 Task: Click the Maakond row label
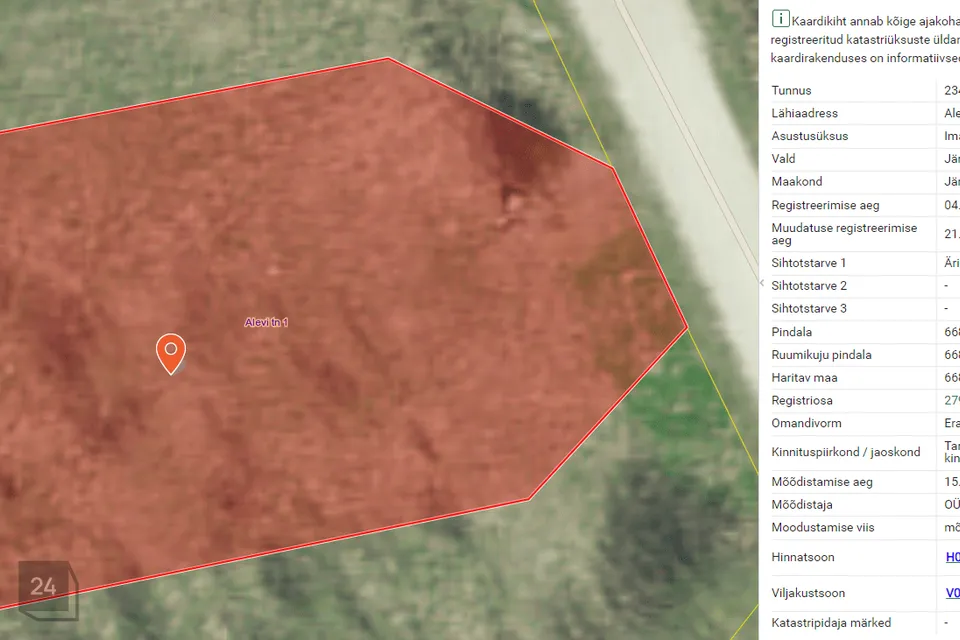click(797, 182)
